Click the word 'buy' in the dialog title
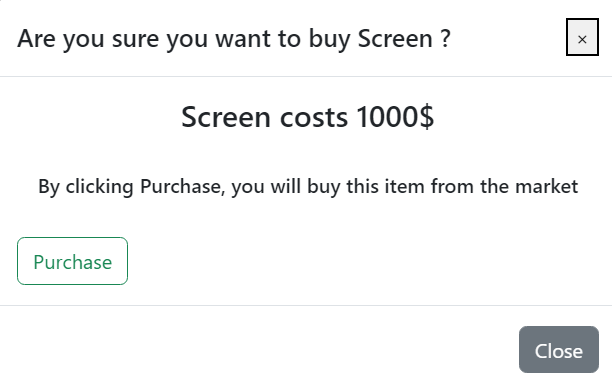612x381 pixels. coord(329,39)
